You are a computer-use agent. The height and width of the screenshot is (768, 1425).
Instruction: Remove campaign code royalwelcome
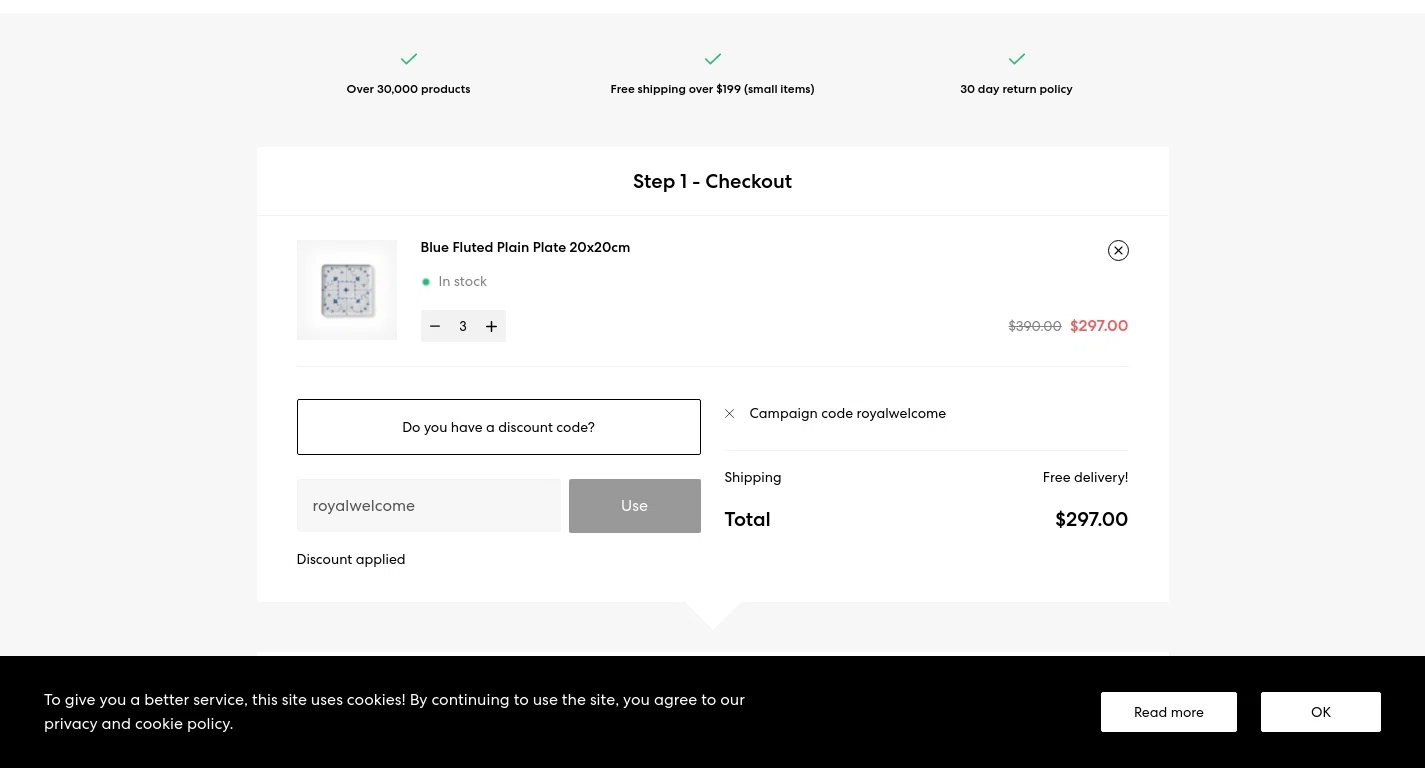pos(730,414)
